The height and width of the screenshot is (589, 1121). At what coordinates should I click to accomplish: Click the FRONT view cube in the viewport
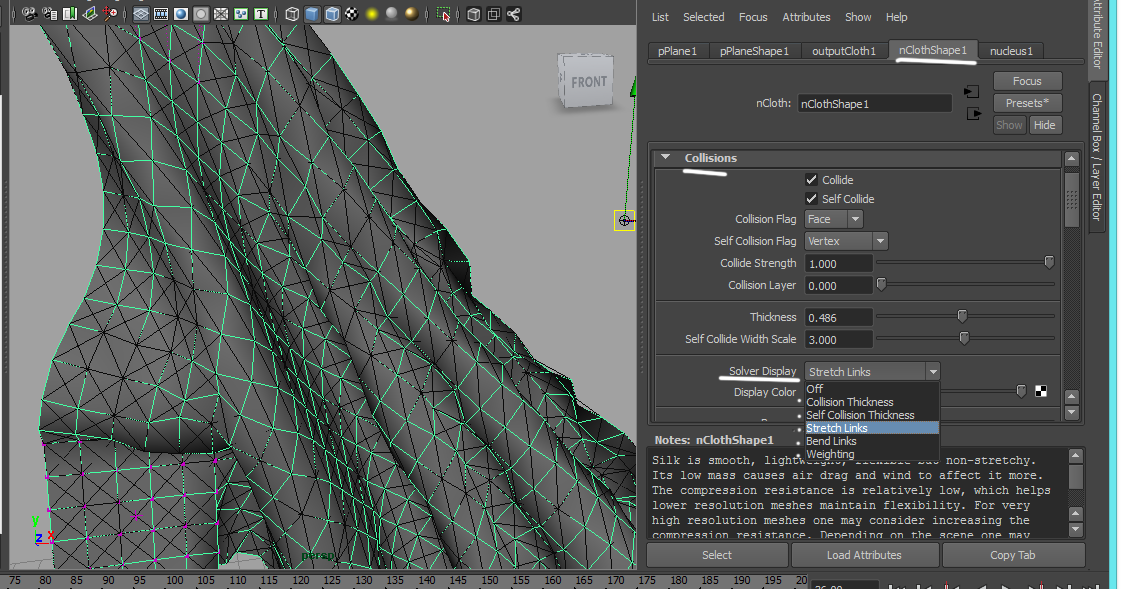coord(587,82)
